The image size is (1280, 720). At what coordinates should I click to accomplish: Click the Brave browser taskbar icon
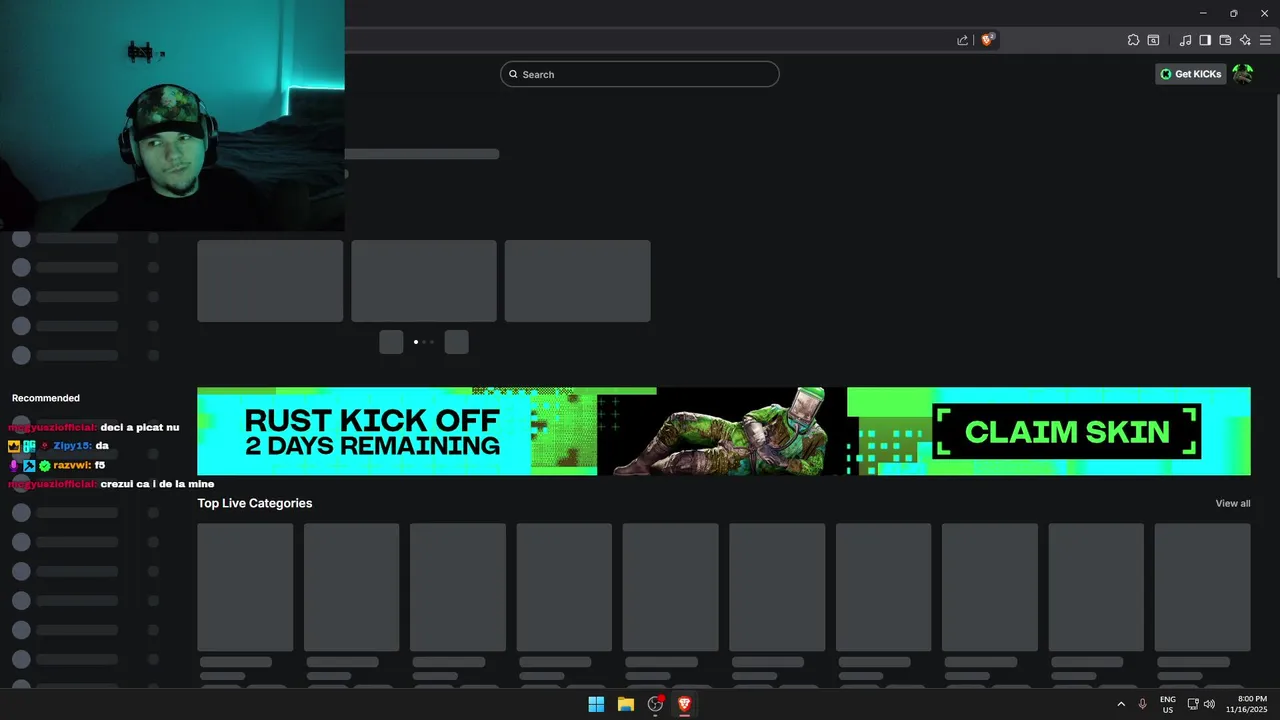[685, 704]
